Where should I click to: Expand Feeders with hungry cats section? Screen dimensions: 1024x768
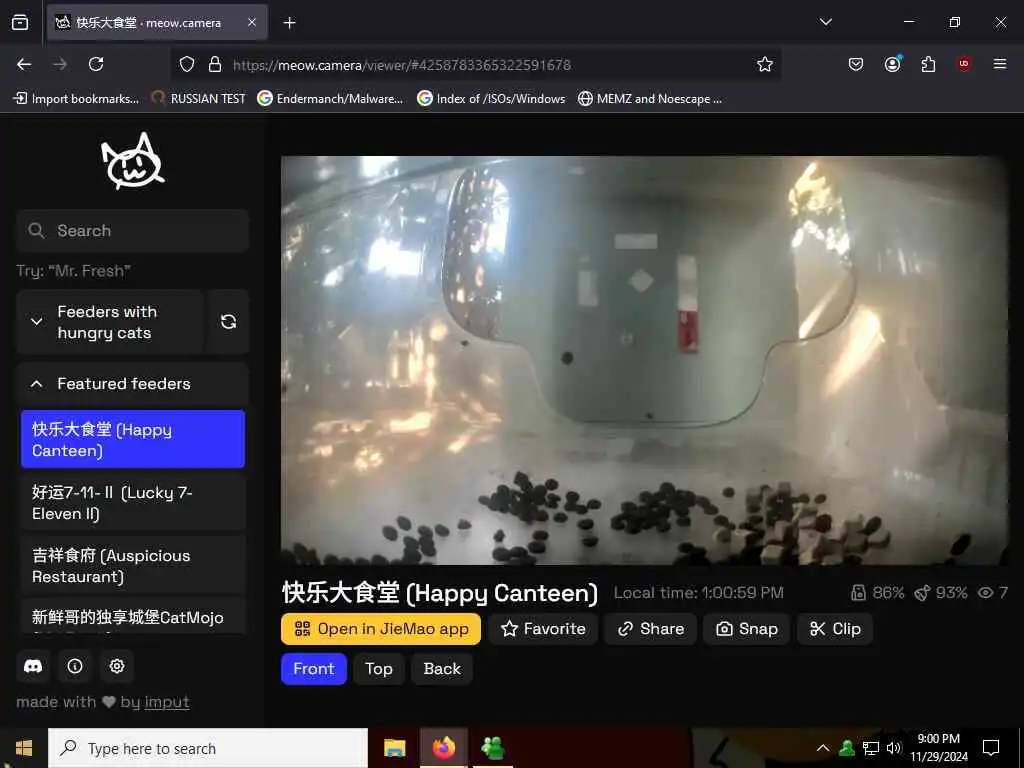coord(110,321)
